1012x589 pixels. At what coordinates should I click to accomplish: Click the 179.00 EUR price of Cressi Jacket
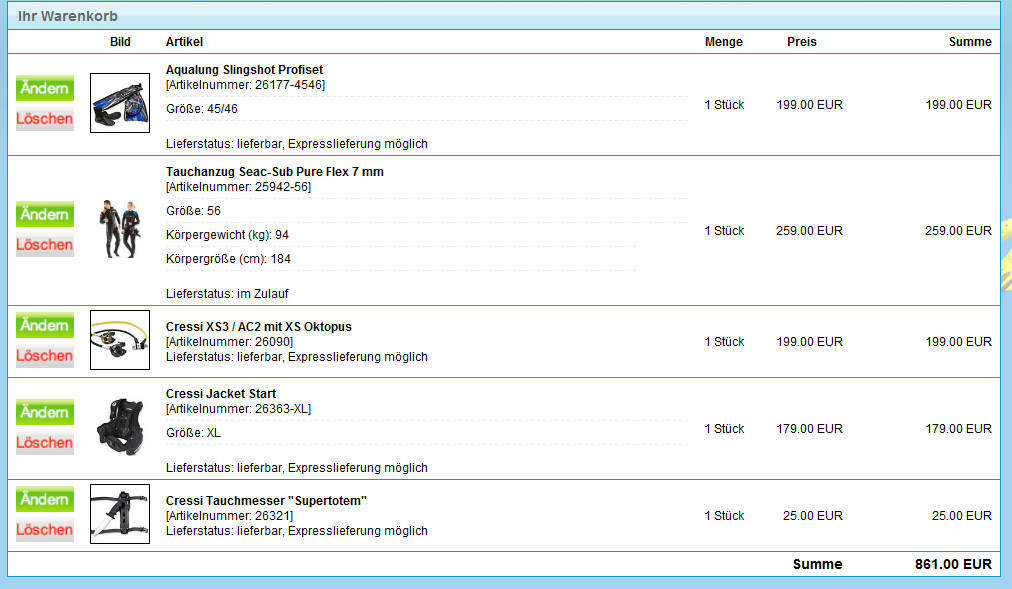pyautogui.click(x=809, y=428)
